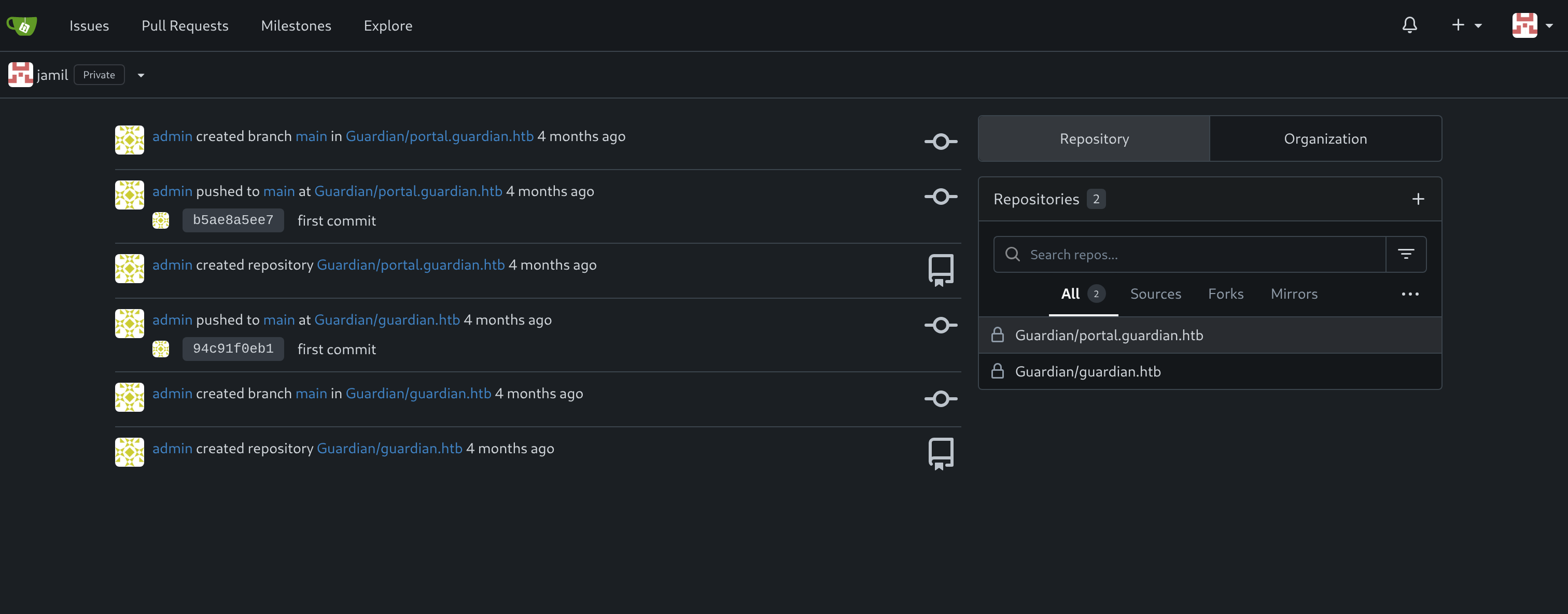This screenshot has height=614, width=1568.
Task: Click jamil's avatar in the dashboard header
Action: tap(20, 75)
